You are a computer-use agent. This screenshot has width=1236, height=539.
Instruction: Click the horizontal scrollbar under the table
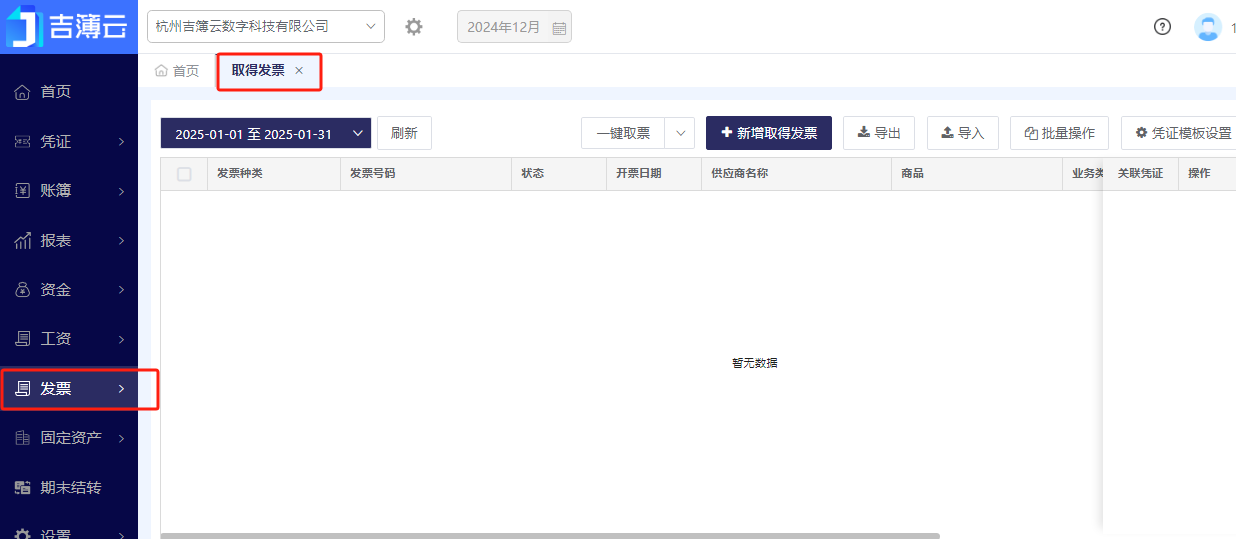(550, 535)
